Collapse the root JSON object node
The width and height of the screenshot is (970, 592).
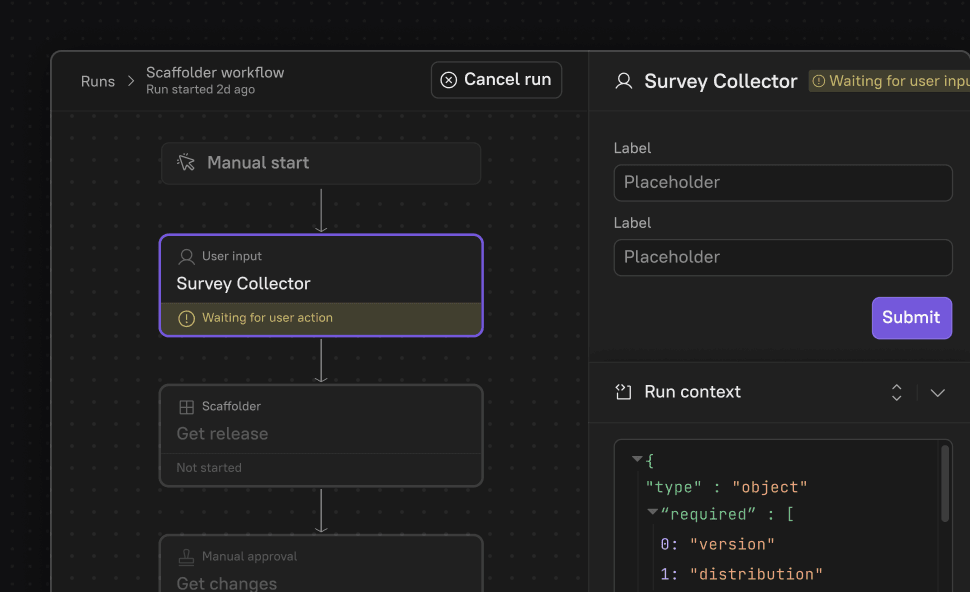[x=637, y=459]
